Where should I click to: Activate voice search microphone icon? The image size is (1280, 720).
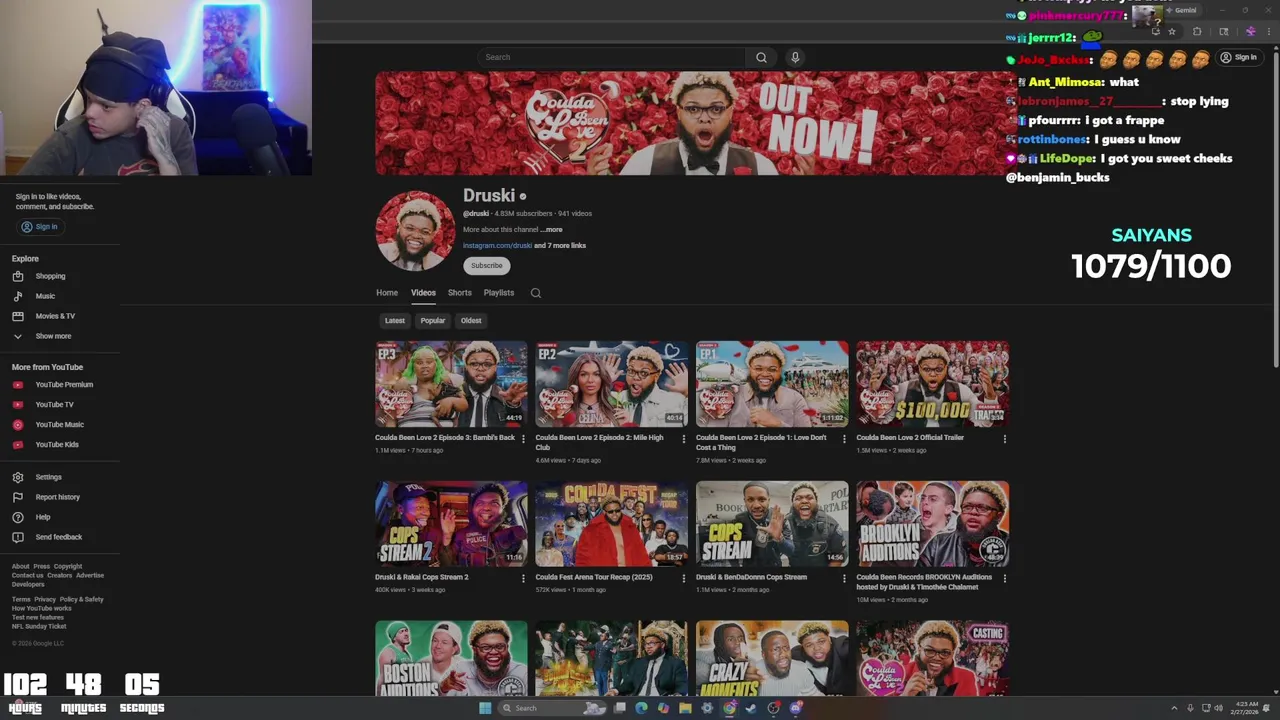pyautogui.click(x=795, y=57)
